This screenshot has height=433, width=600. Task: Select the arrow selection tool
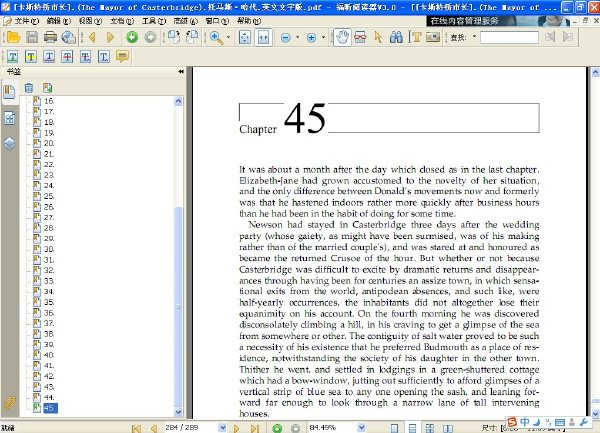pos(378,37)
